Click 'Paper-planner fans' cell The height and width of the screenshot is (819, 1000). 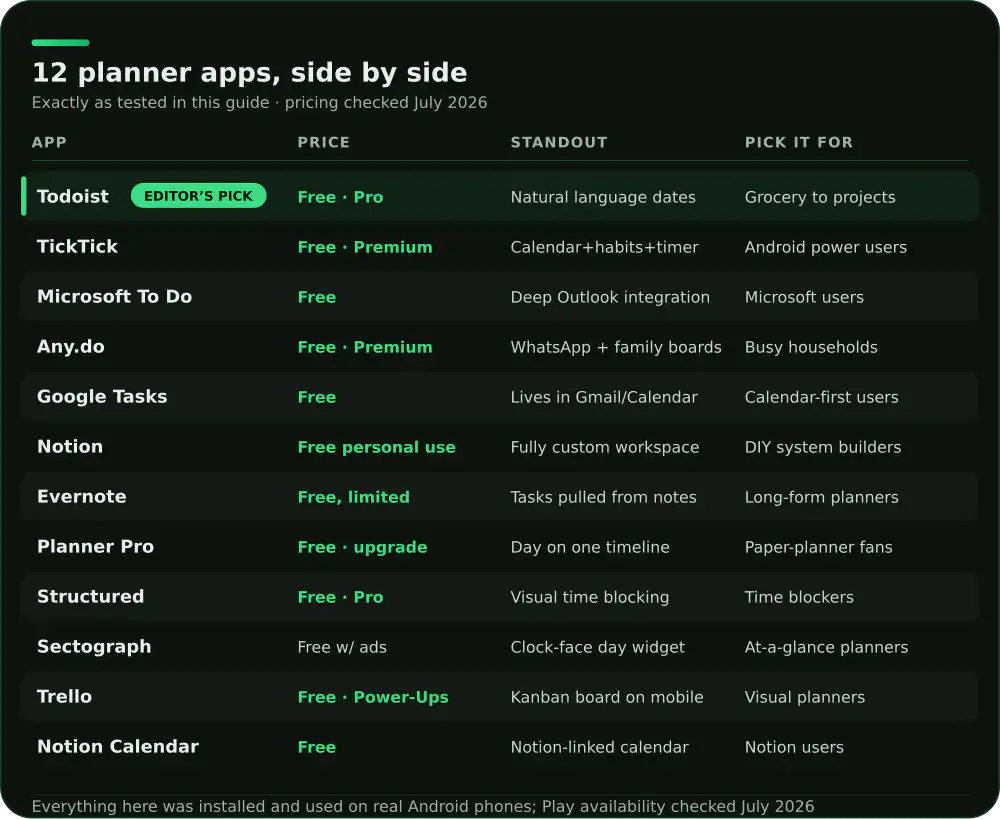(819, 547)
